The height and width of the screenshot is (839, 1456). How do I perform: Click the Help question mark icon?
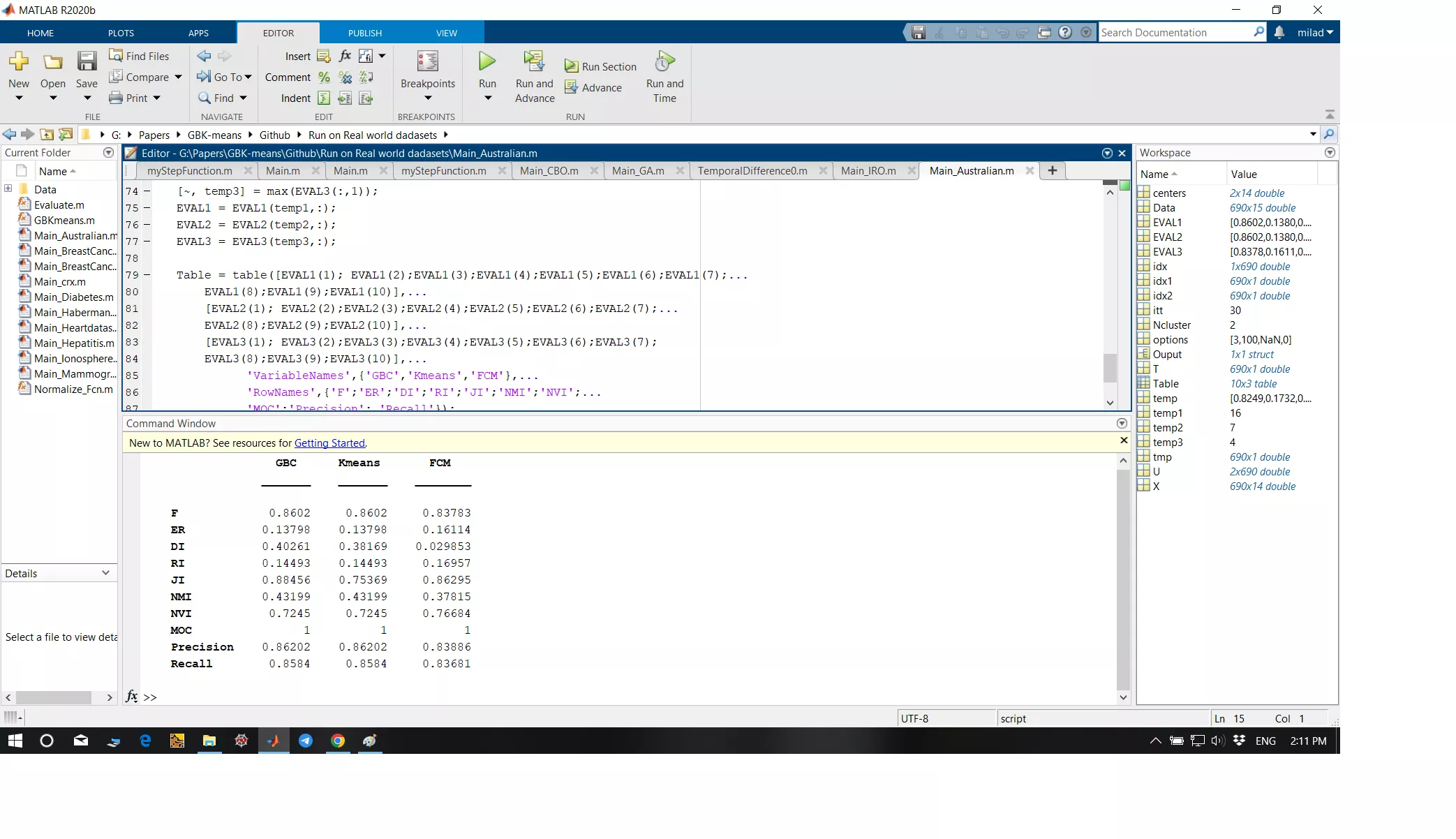(x=1065, y=32)
